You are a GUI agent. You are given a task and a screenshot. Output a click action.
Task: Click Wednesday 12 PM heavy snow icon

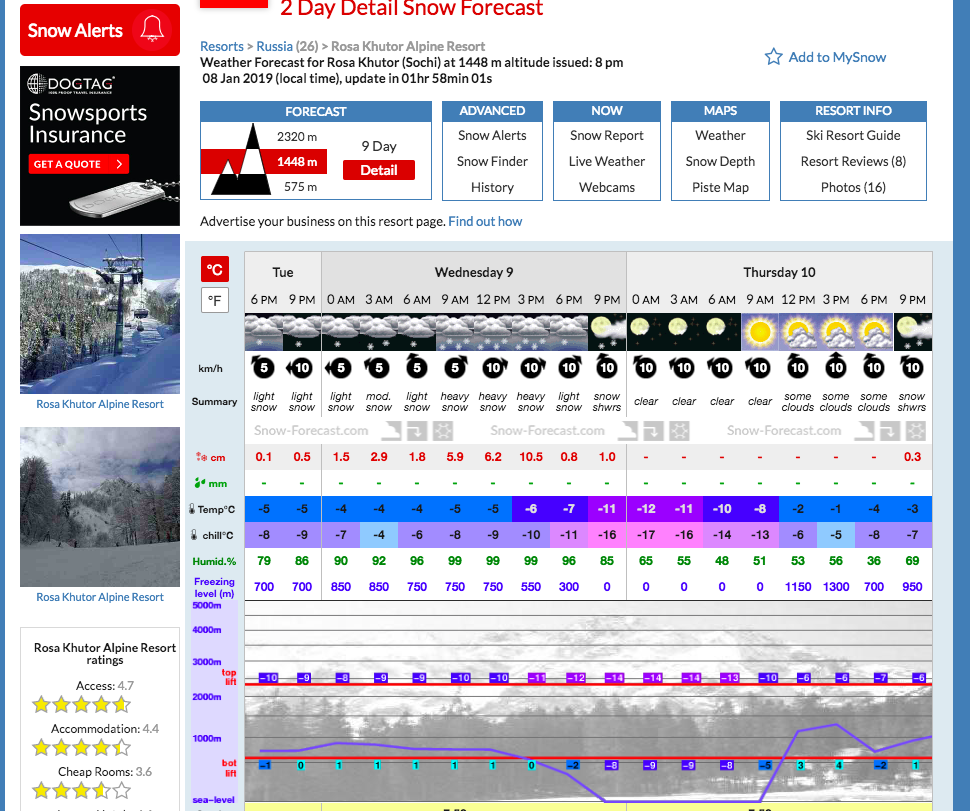coord(492,332)
